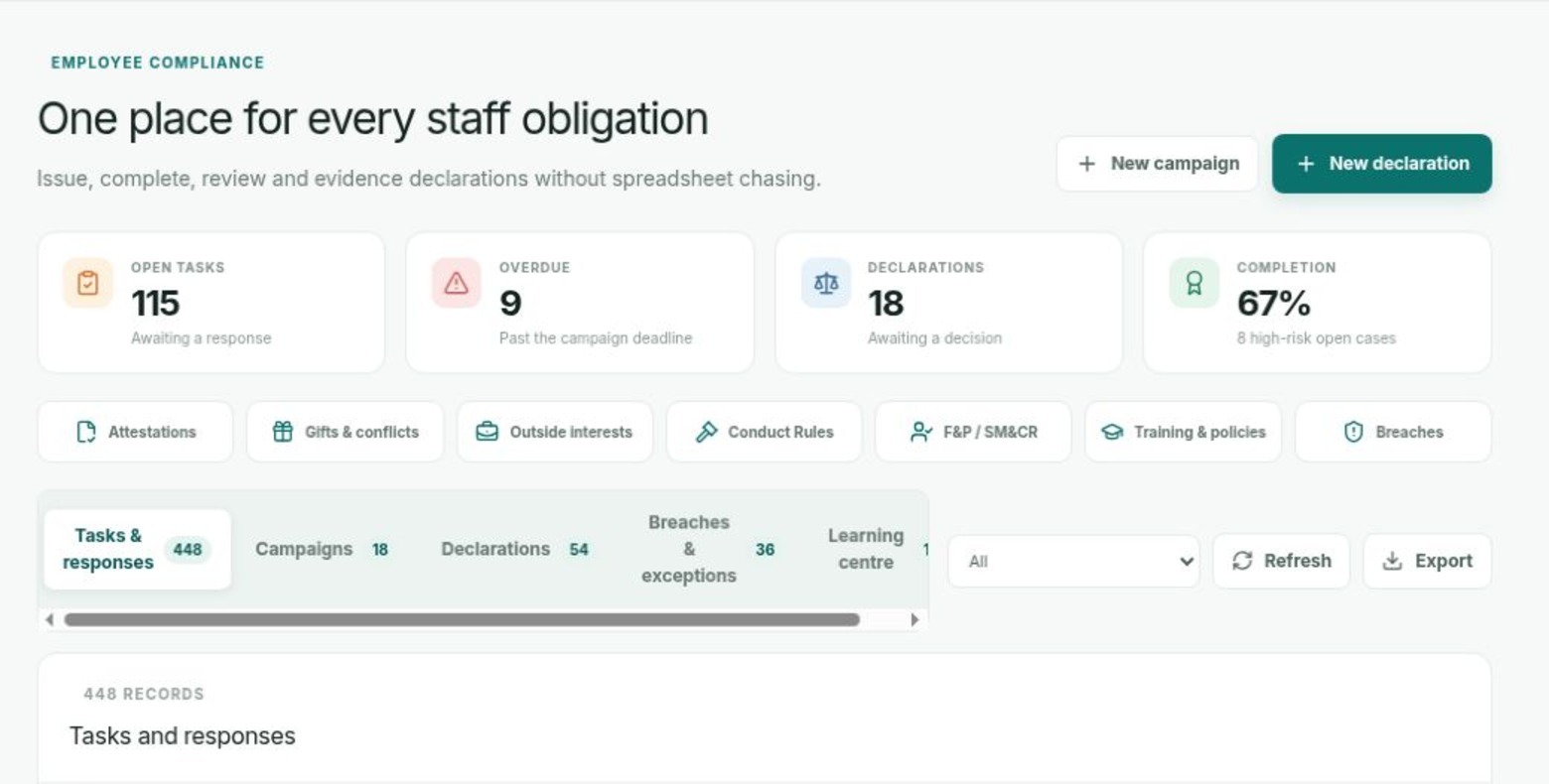This screenshot has height=784, width=1549.
Task: Open the Attestations category
Action: (135, 432)
